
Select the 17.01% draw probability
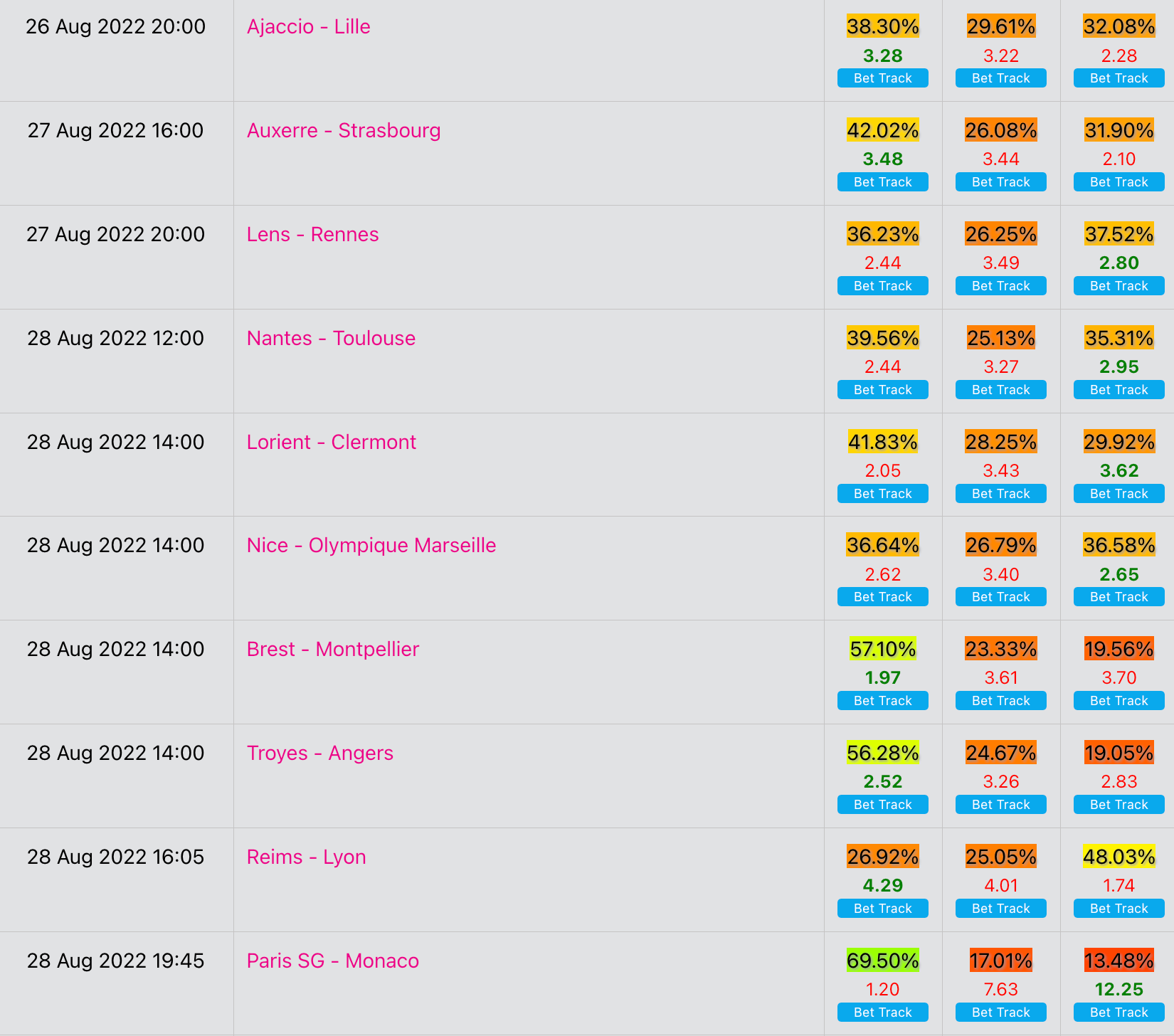pos(1001,961)
